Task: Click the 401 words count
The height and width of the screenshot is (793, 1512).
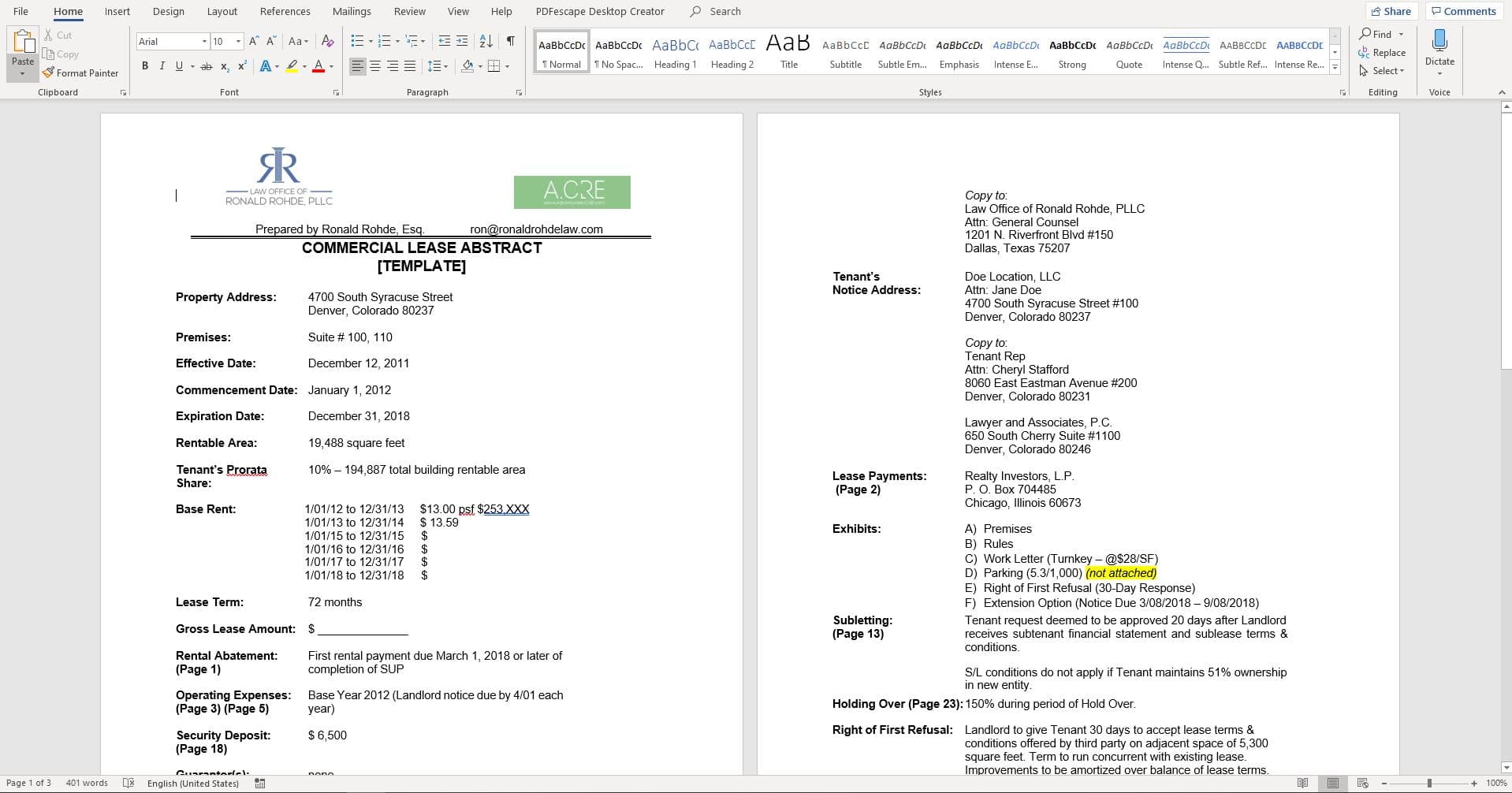Action: (87, 783)
